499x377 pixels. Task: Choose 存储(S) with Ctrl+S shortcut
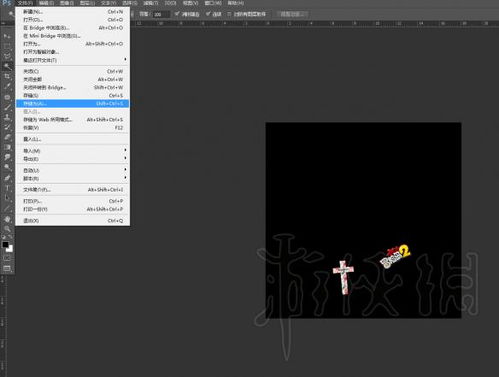coord(73,95)
